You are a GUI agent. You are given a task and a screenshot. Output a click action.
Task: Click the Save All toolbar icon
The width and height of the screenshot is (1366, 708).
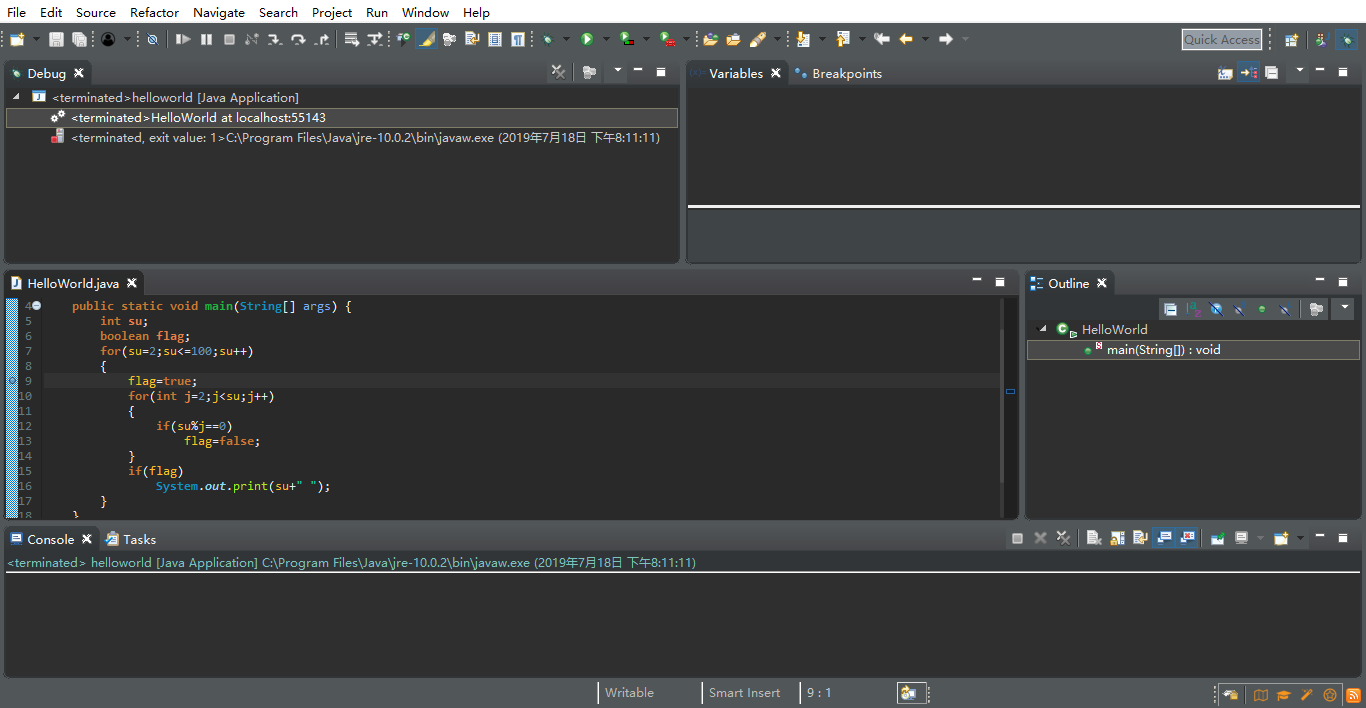[79, 39]
